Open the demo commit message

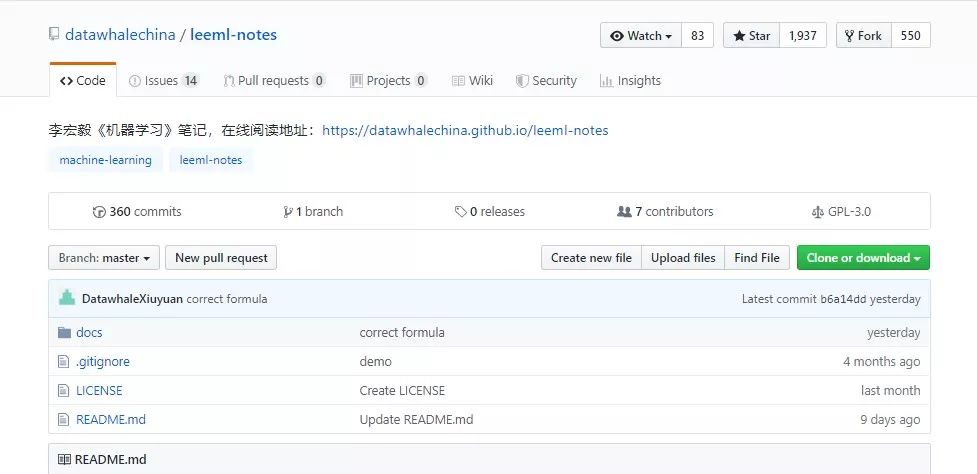pos(376,361)
